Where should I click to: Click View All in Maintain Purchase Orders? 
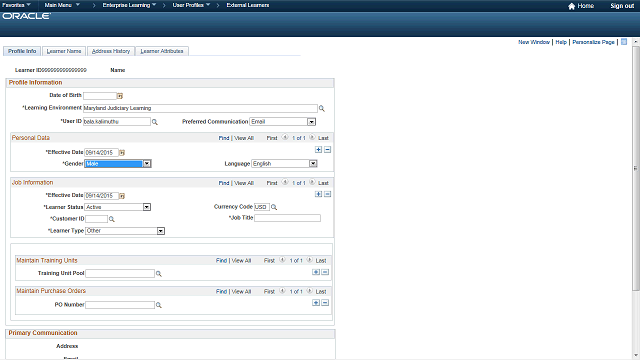(241, 291)
